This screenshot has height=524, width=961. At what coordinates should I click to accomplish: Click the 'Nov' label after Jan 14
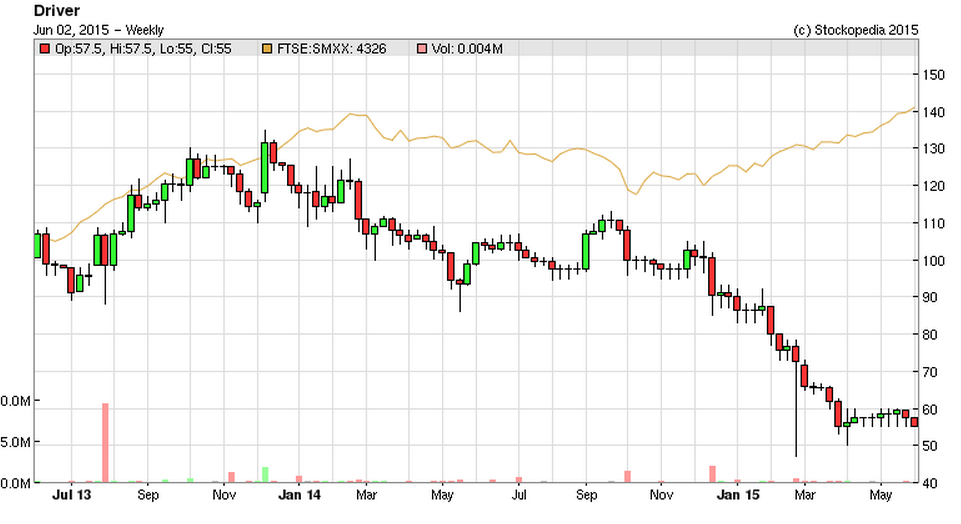coord(661,495)
